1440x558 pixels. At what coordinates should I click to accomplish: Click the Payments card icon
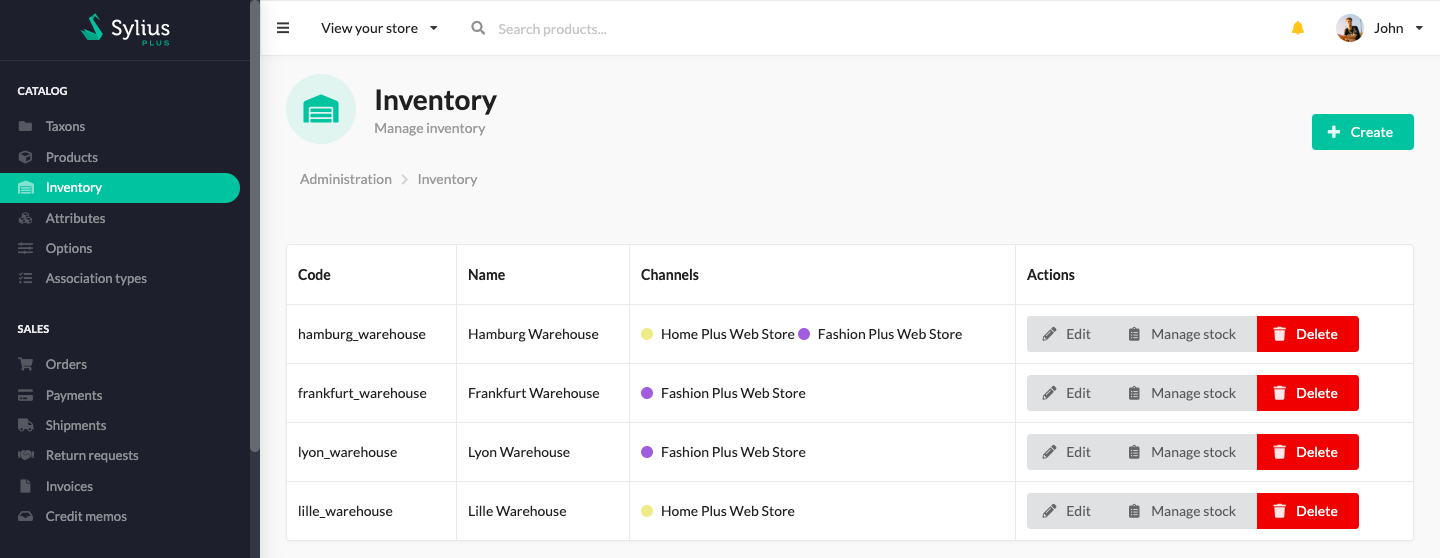pos(26,395)
